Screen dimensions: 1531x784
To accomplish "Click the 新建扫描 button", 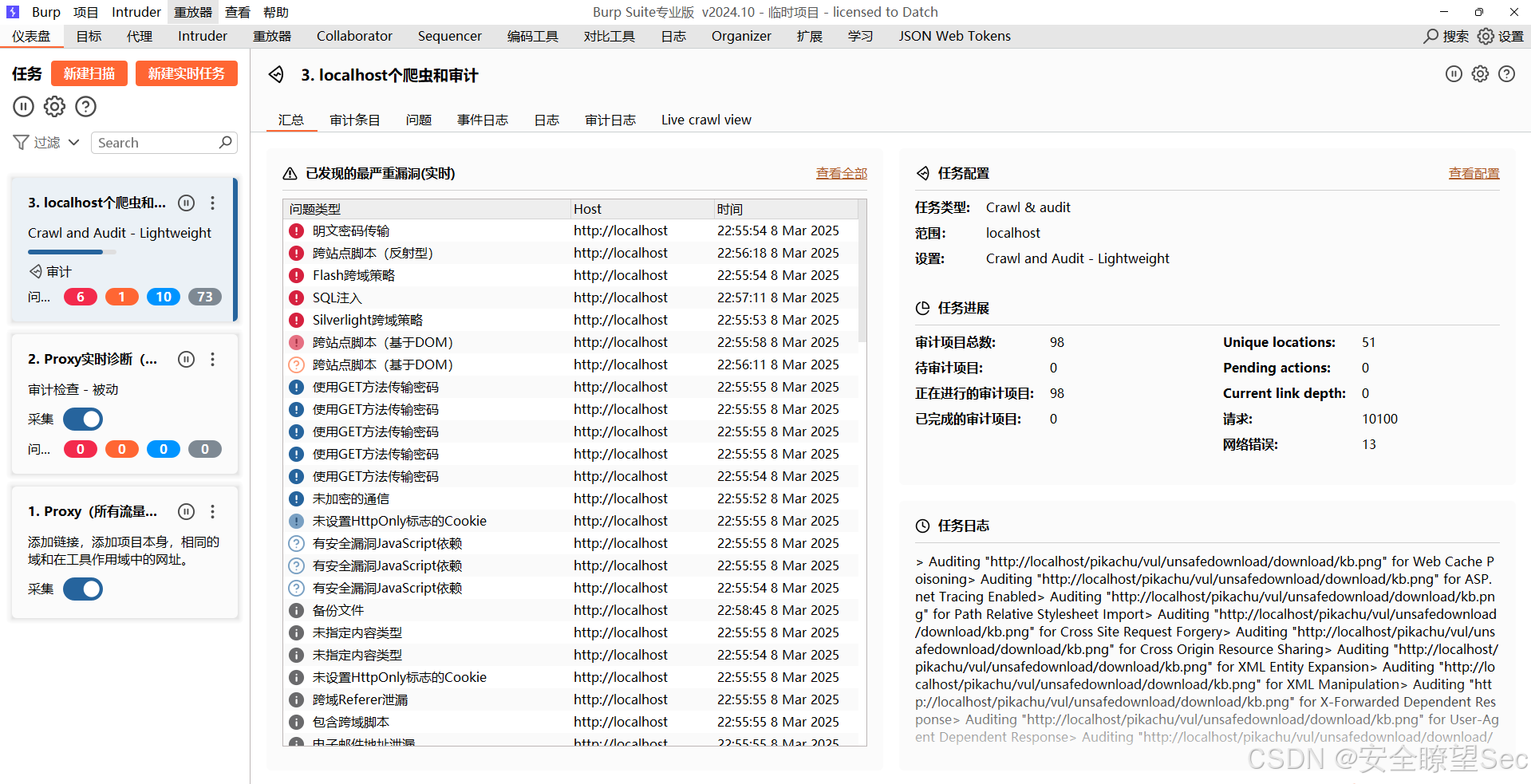I will (x=89, y=73).
